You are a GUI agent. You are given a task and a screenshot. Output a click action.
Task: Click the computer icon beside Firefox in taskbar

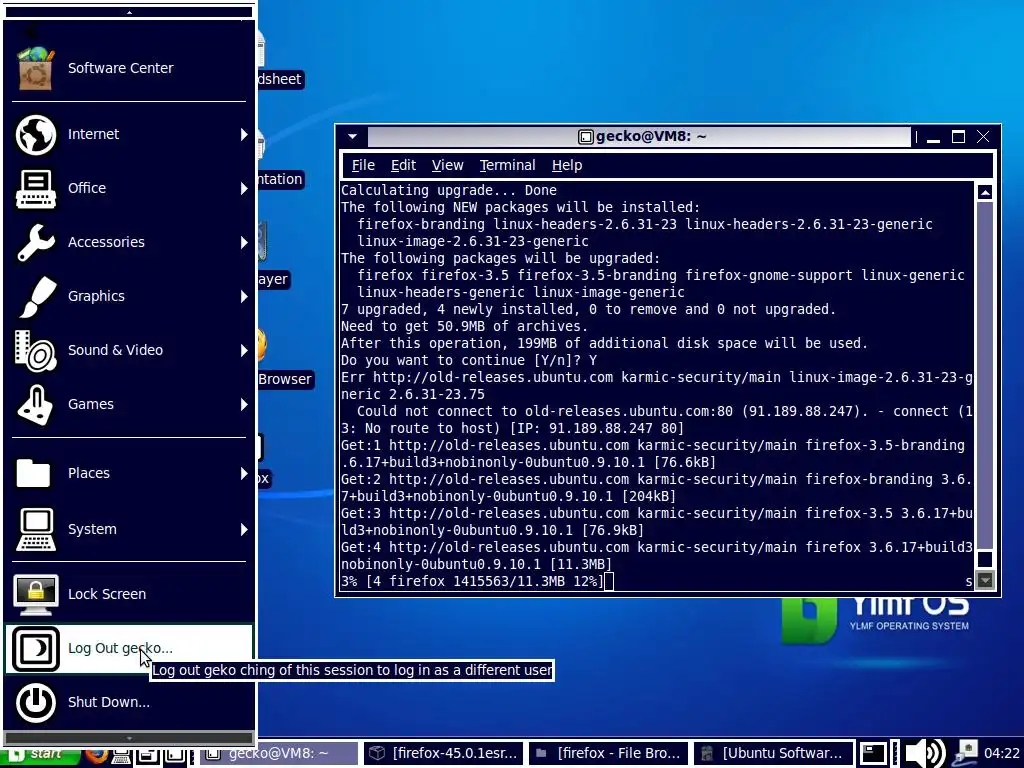pos(121,755)
